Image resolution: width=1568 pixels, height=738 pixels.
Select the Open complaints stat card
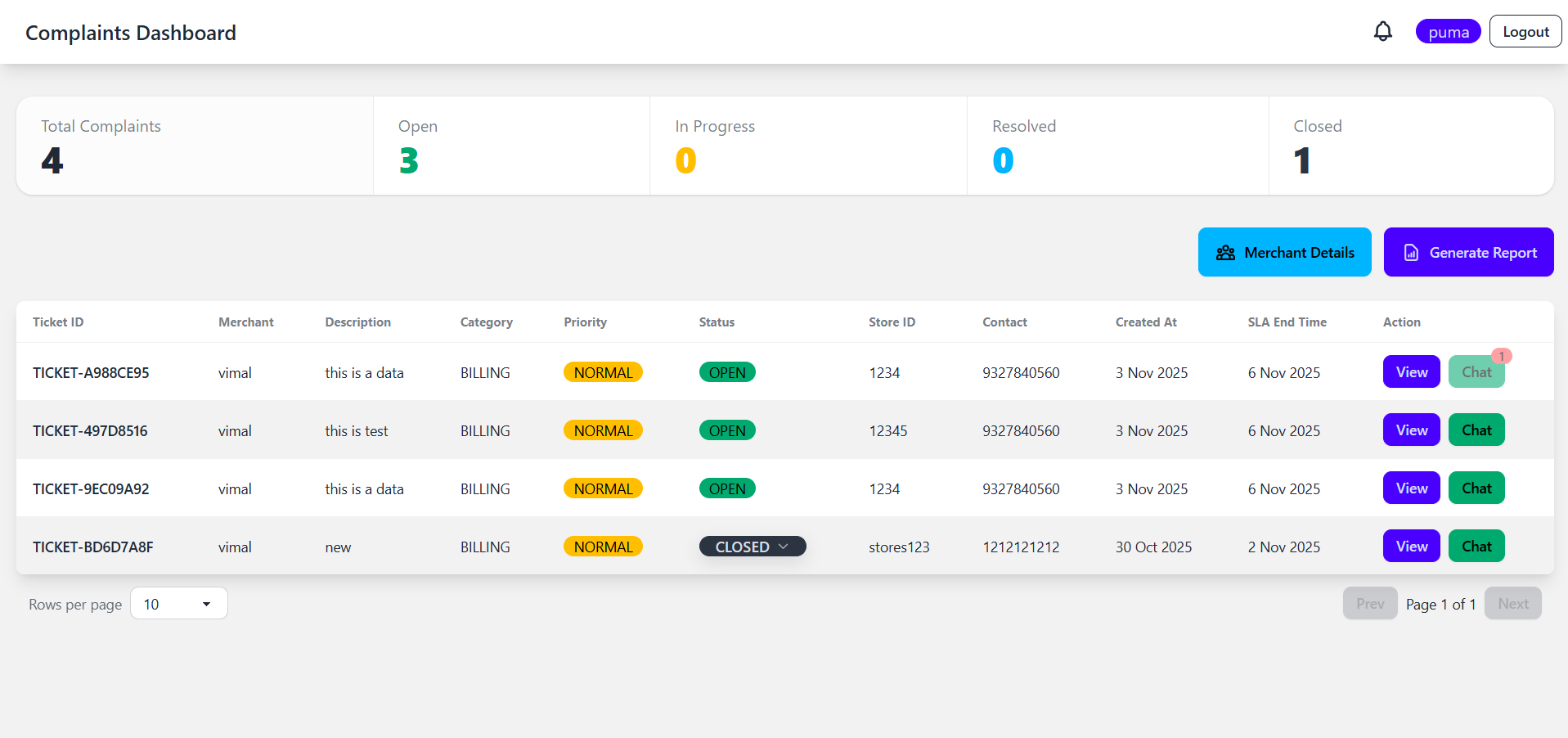tap(511, 146)
